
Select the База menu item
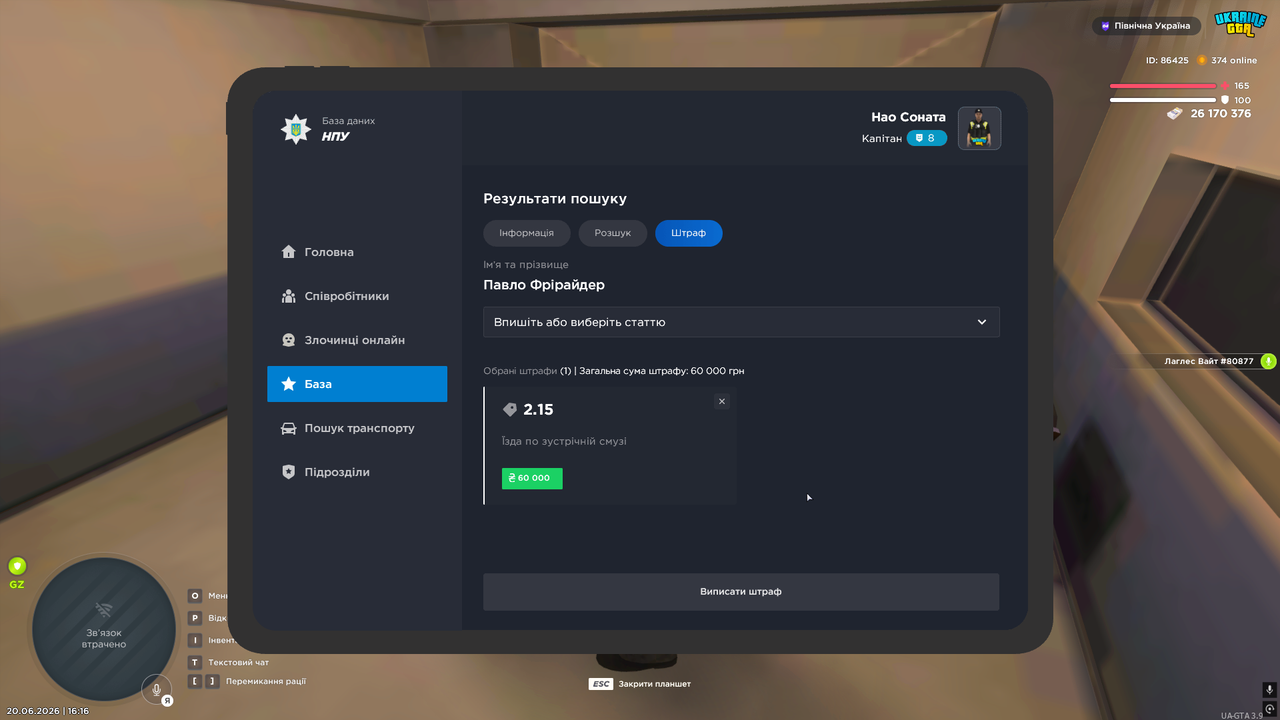[x=357, y=384]
